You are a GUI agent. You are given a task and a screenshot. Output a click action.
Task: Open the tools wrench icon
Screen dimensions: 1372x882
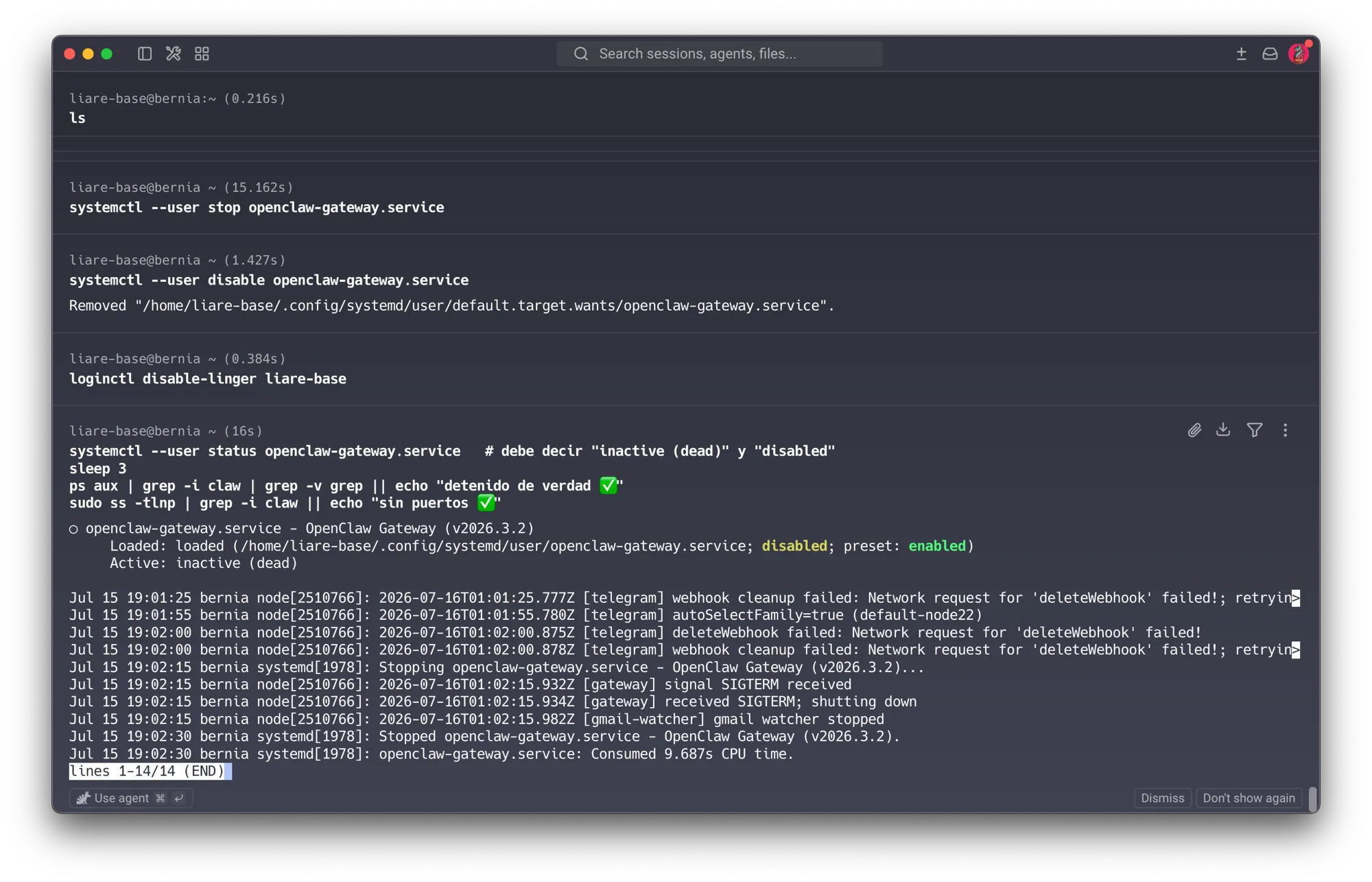click(173, 53)
